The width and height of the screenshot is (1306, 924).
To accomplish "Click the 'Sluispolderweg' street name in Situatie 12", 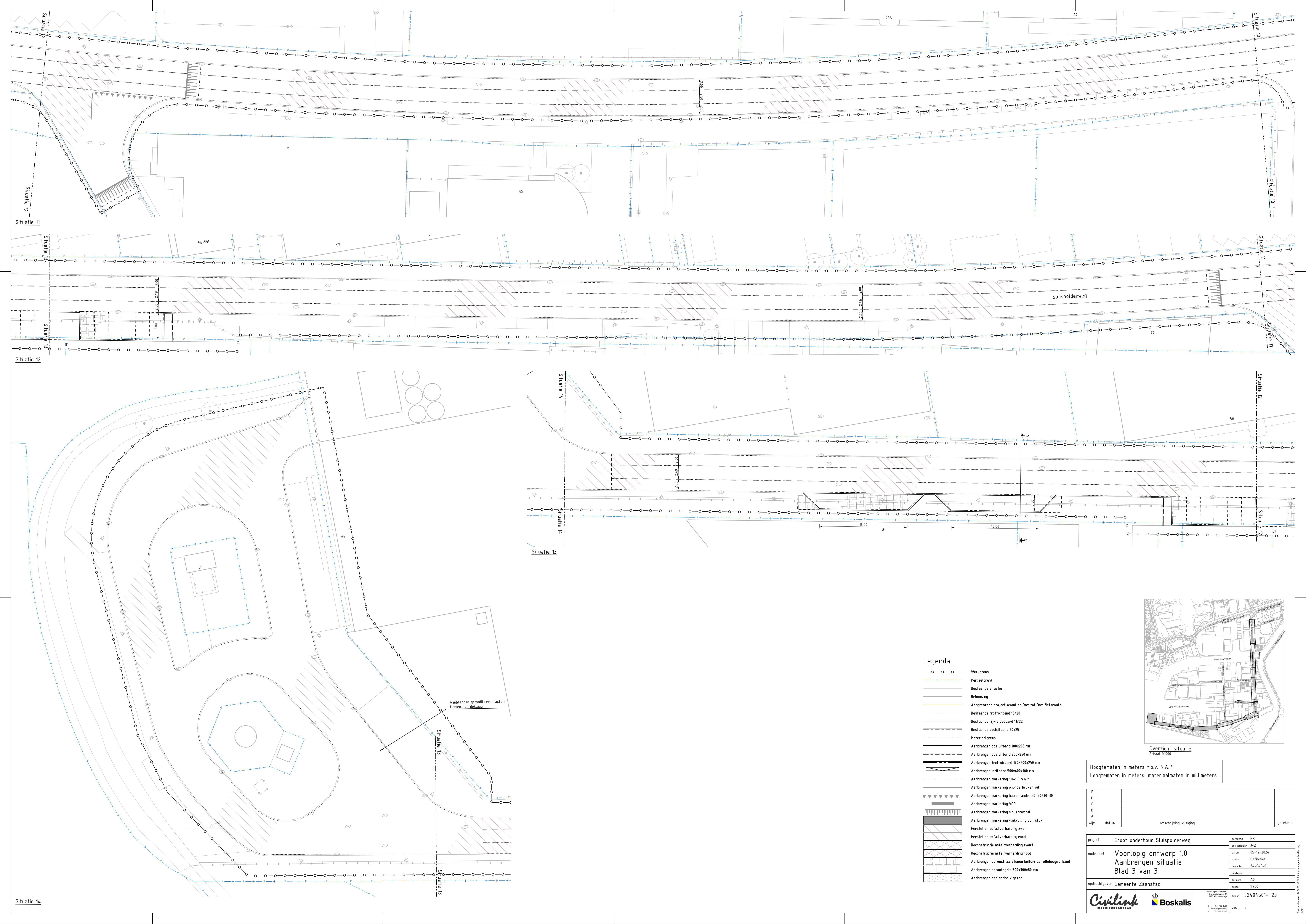I will pyautogui.click(x=1069, y=296).
